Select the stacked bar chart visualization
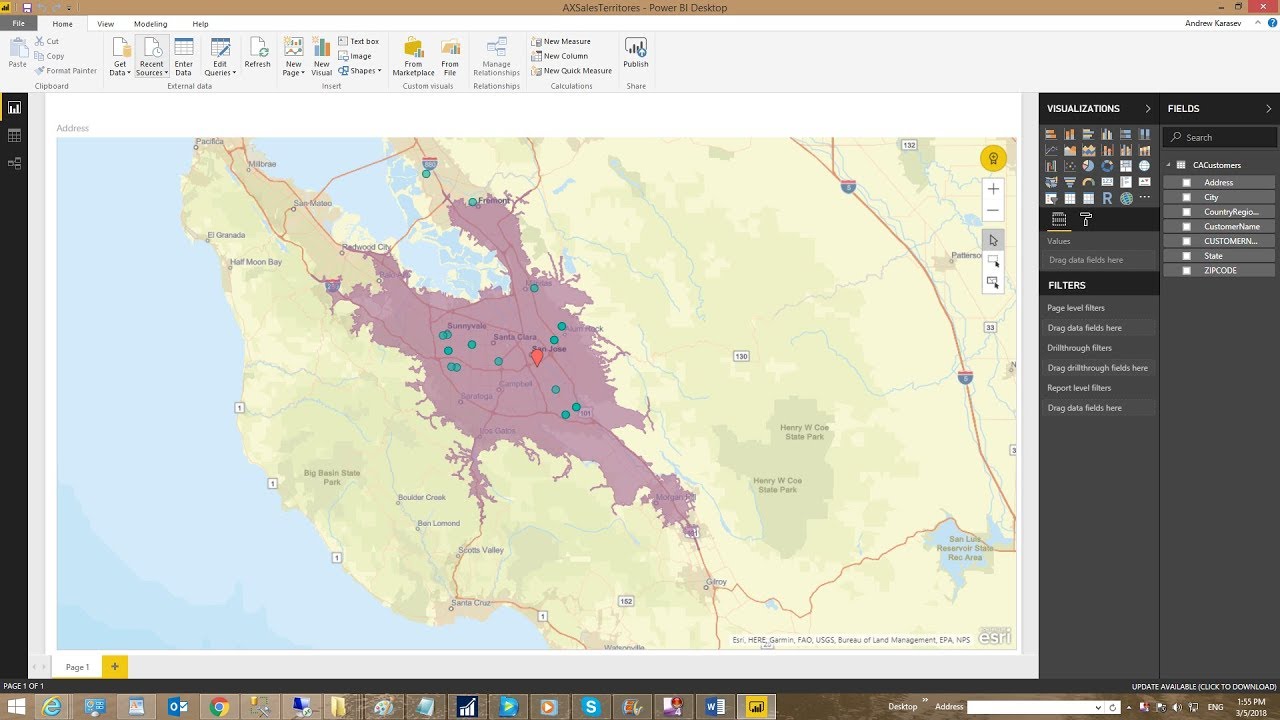This screenshot has width=1280, height=720. [1051, 134]
